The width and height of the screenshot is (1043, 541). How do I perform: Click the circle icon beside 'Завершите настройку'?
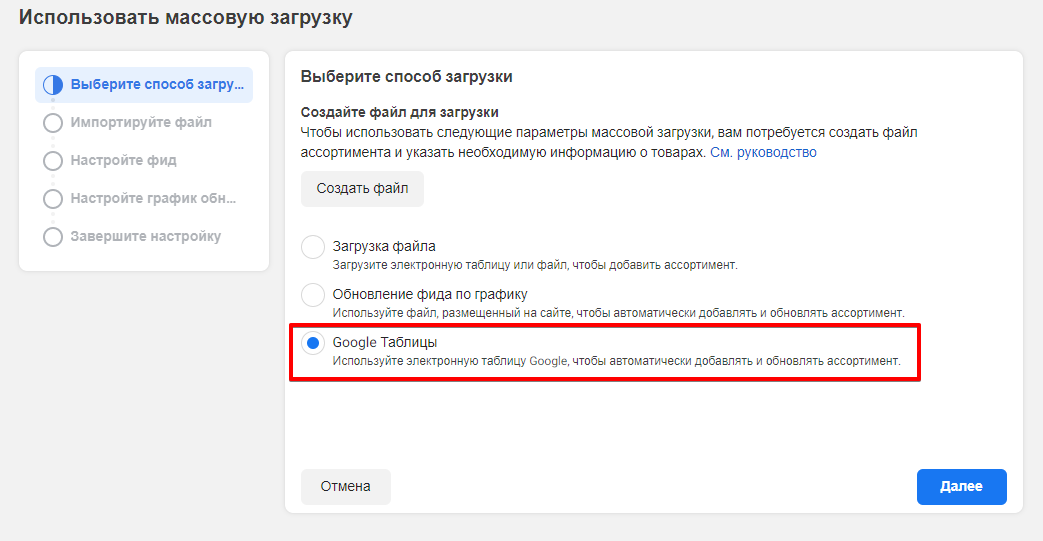pyautogui.click(x=53, y=237)
